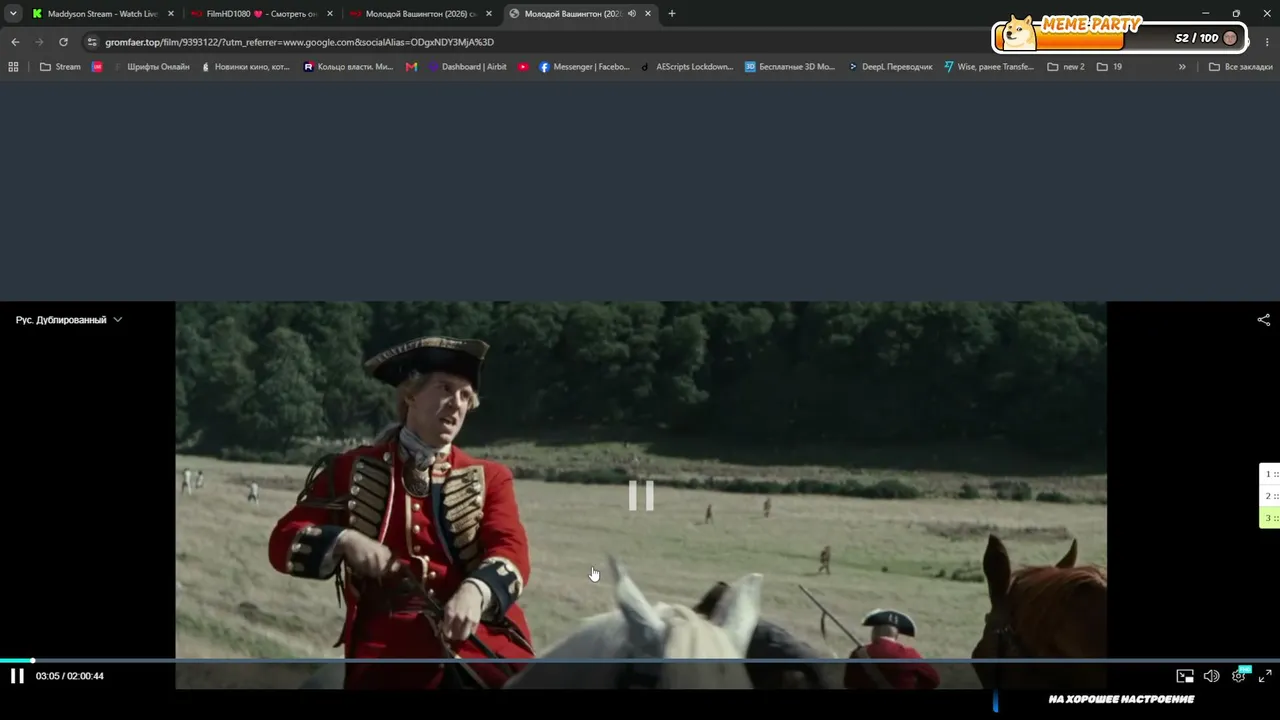Open the Messenger Facebook bookmark
The image size is (1280, 720).
(x=585, y=67)
